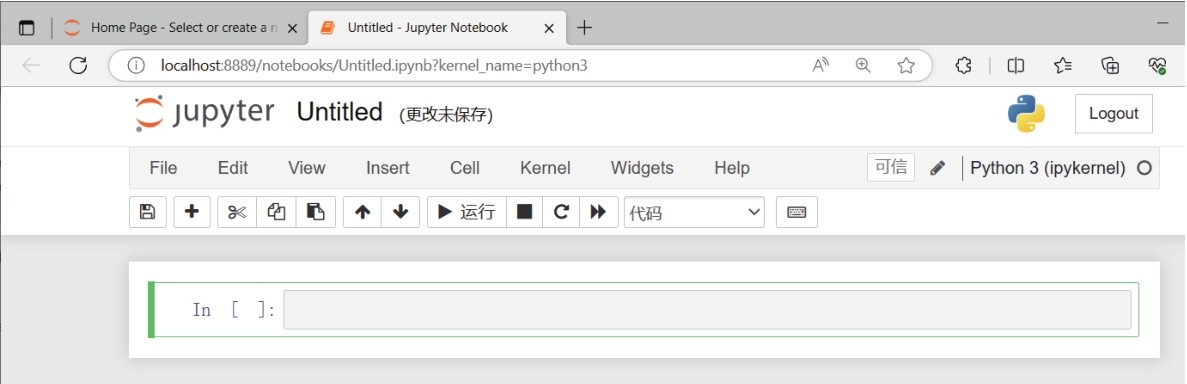This screenshot has width=1187, height=384.
Task: Open the Collections icon
Action: coord(1111,66)
